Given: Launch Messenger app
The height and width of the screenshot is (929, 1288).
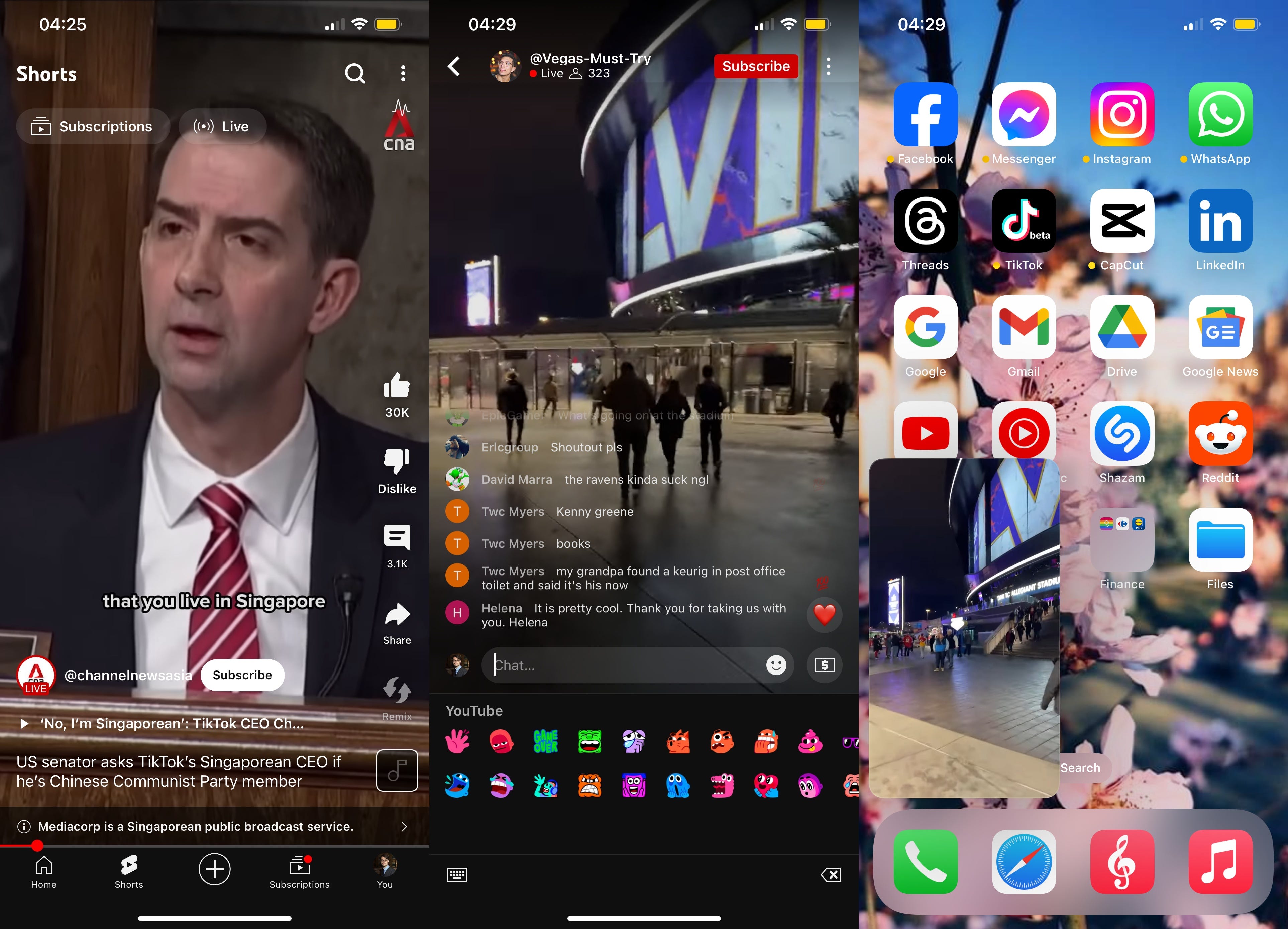Looking at the screenshot, I should point(1024,115).
